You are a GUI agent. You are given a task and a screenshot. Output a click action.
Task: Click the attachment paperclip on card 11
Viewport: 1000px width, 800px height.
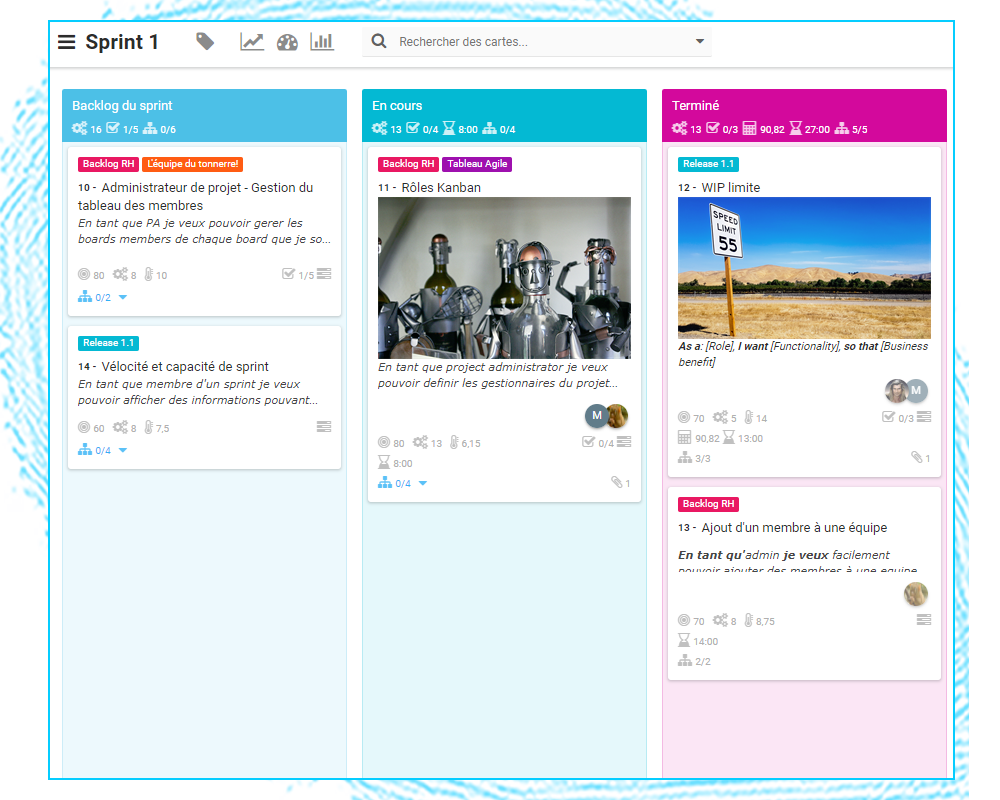[x=617, y=482]
